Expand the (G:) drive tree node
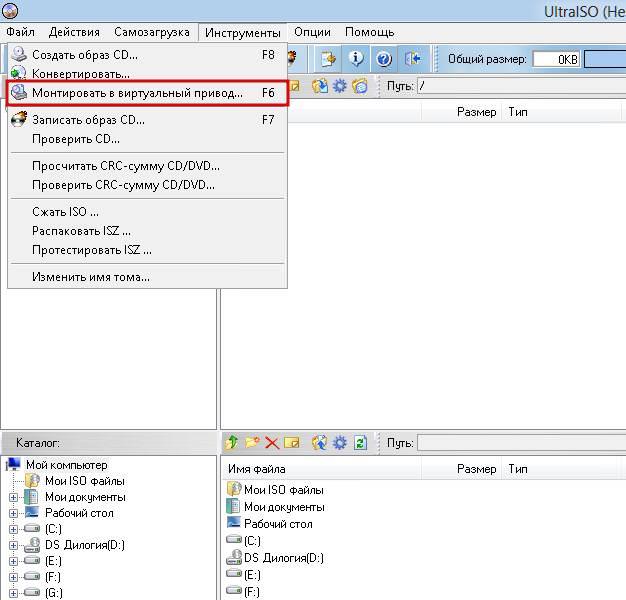The image size is (626, 600). [13, 593]
